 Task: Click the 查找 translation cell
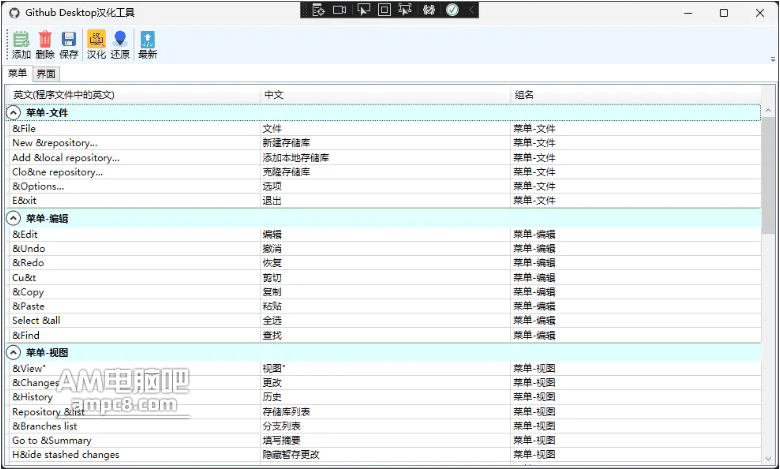point(386,335)
